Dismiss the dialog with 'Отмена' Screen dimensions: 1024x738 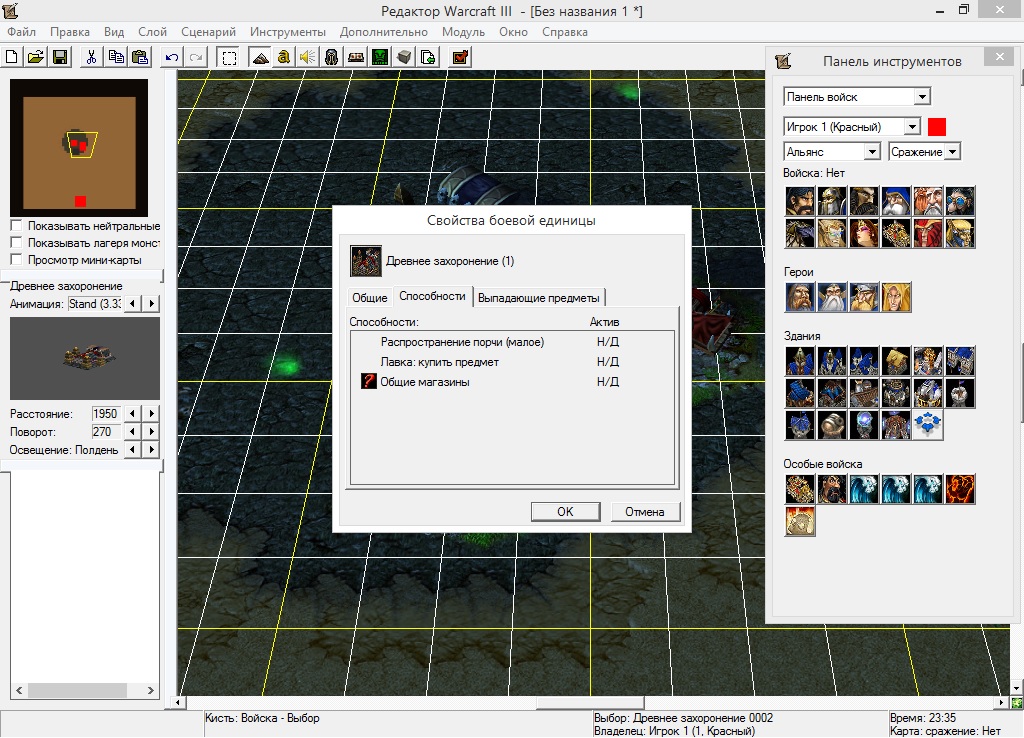point(645,512)
